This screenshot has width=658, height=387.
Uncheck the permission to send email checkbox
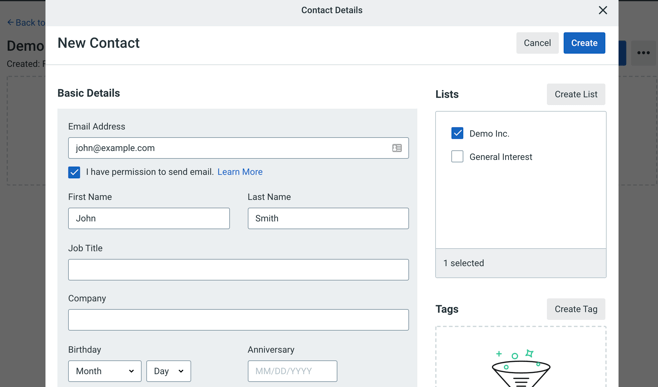tap(74, 172)
